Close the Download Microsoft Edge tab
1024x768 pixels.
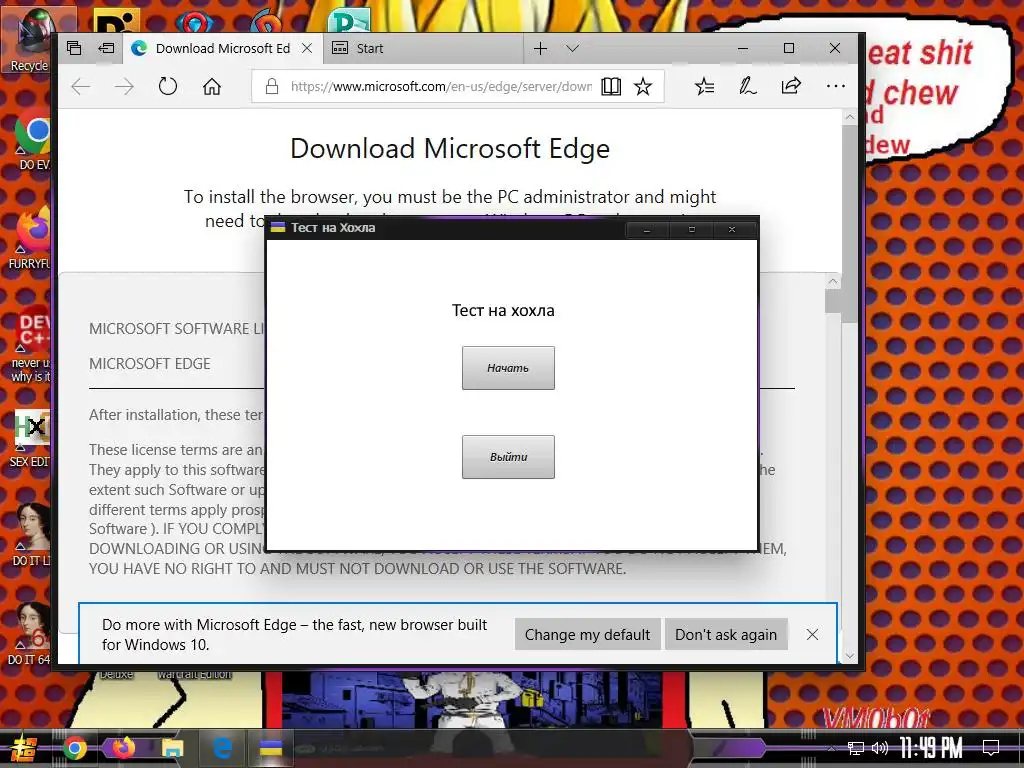[307, 48]
